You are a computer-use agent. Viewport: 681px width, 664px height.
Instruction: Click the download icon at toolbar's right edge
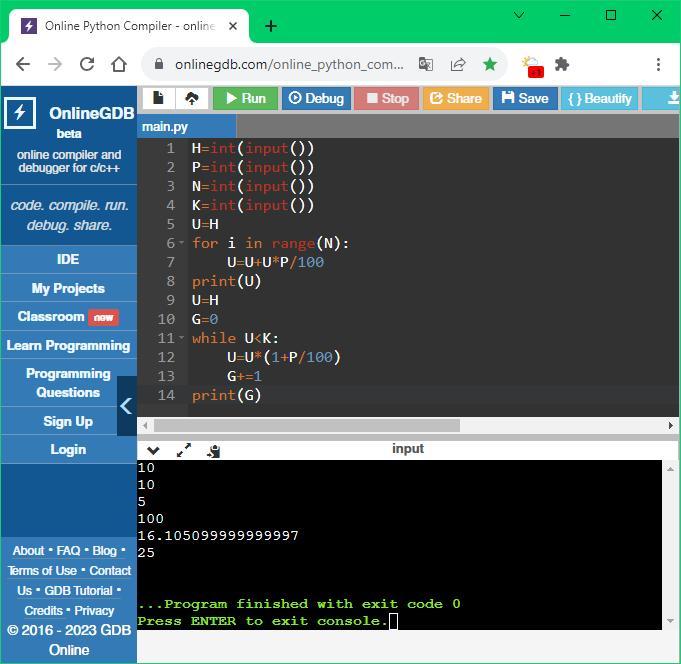pos(668,98)
